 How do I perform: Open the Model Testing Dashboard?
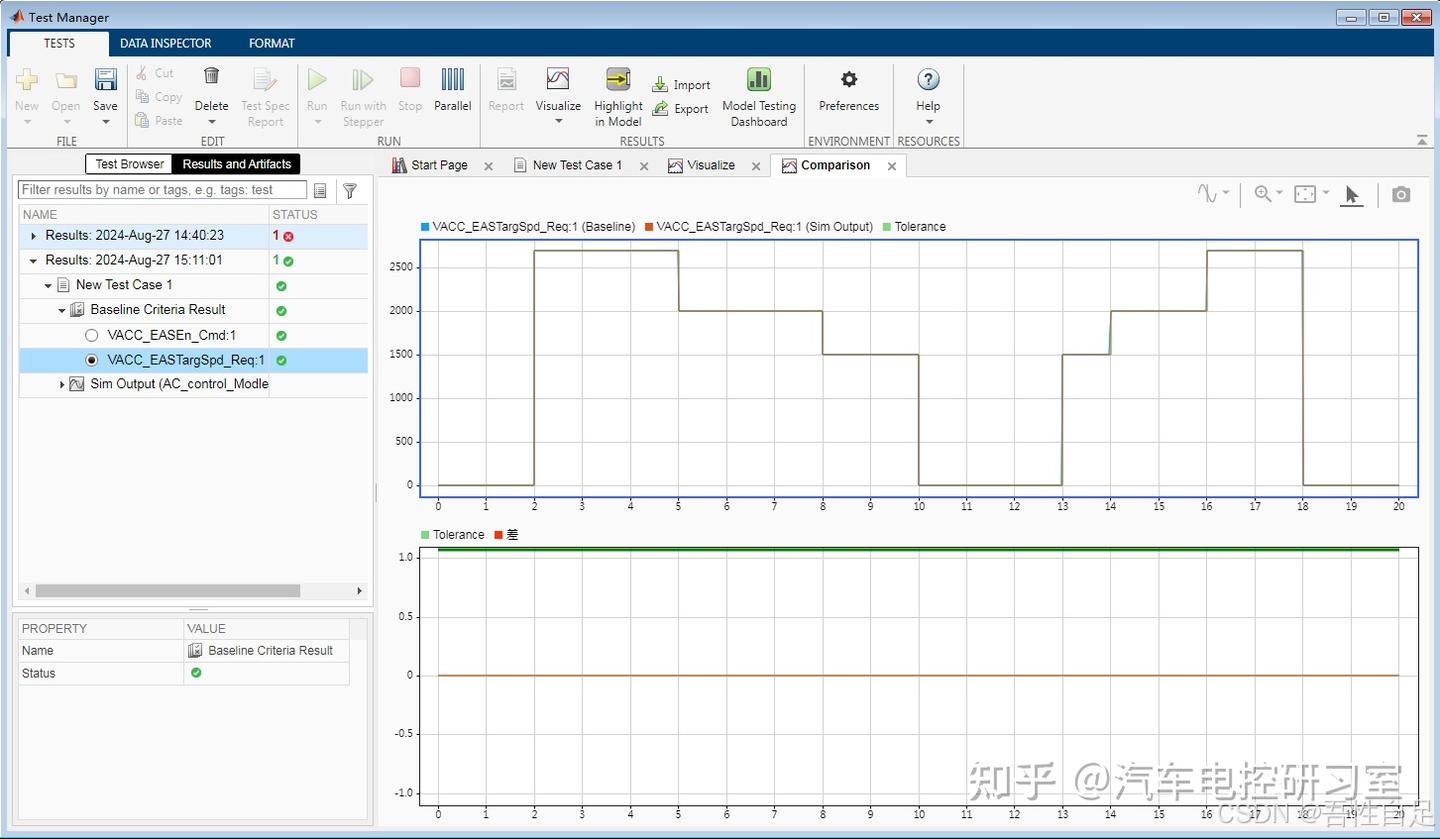(x=758, y=94)
